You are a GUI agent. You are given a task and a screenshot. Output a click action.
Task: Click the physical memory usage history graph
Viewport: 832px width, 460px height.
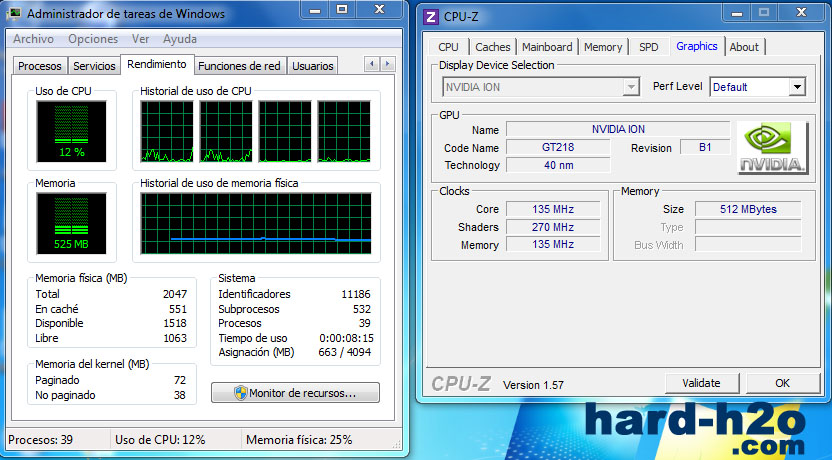tap(256, 223)
